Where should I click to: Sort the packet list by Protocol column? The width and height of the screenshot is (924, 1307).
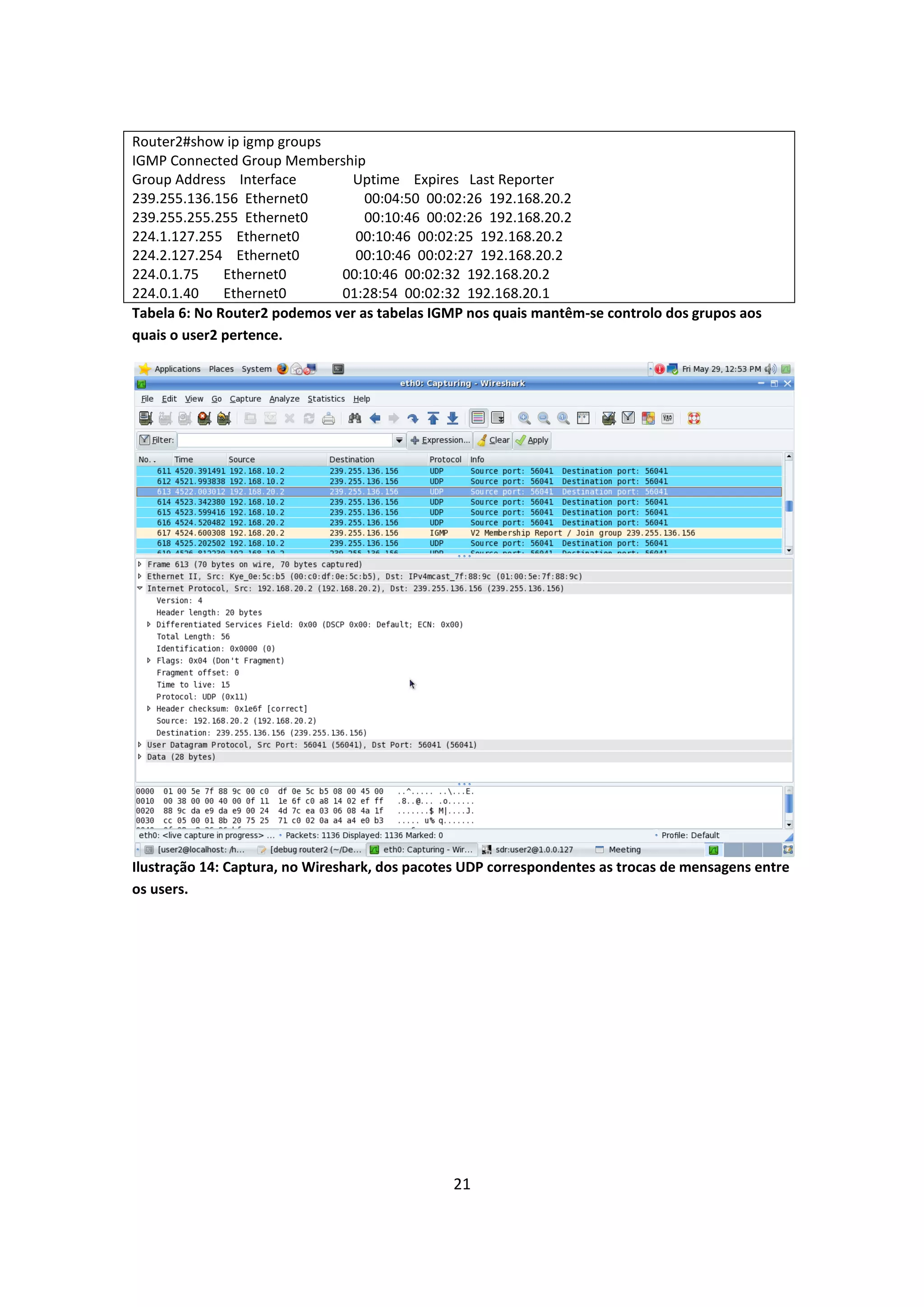[x=445, y=459]
